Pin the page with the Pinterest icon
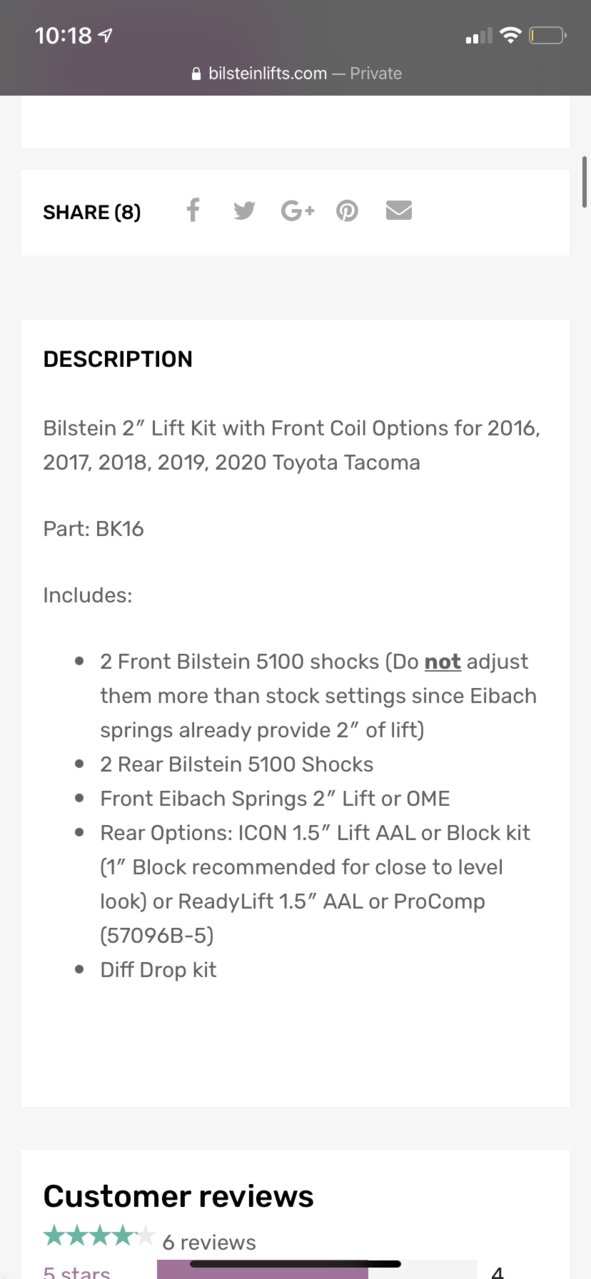 pyautogui.click(x=347, y=211)
